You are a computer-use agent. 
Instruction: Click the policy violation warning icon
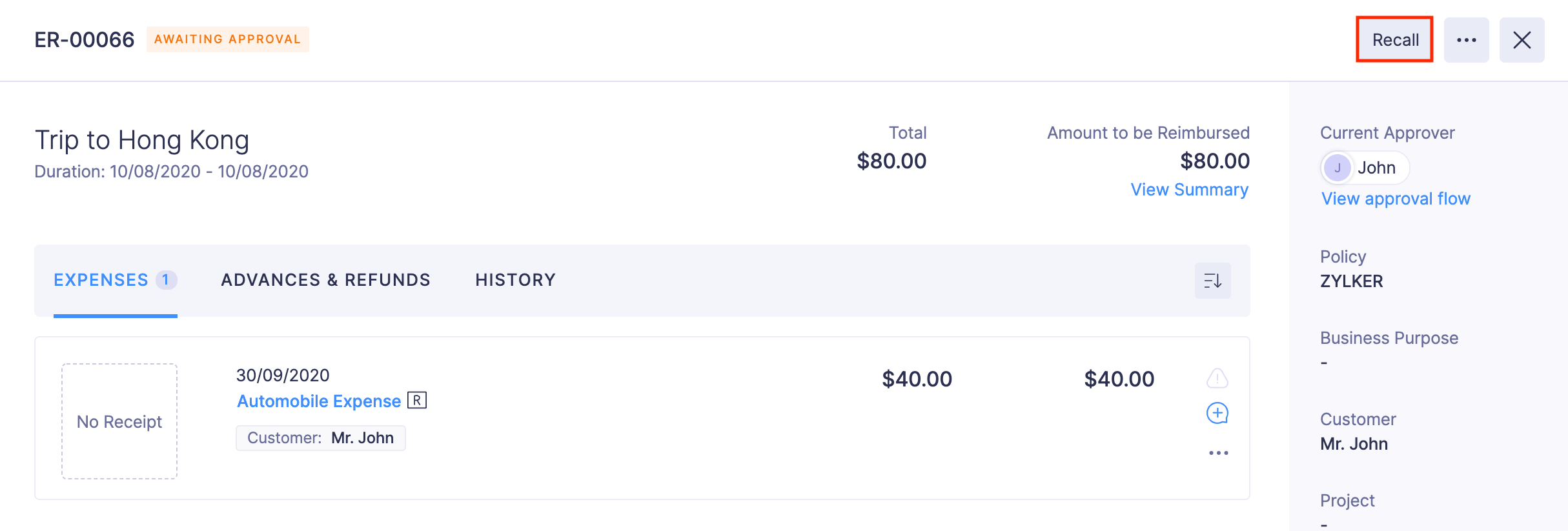point(1217,378)
